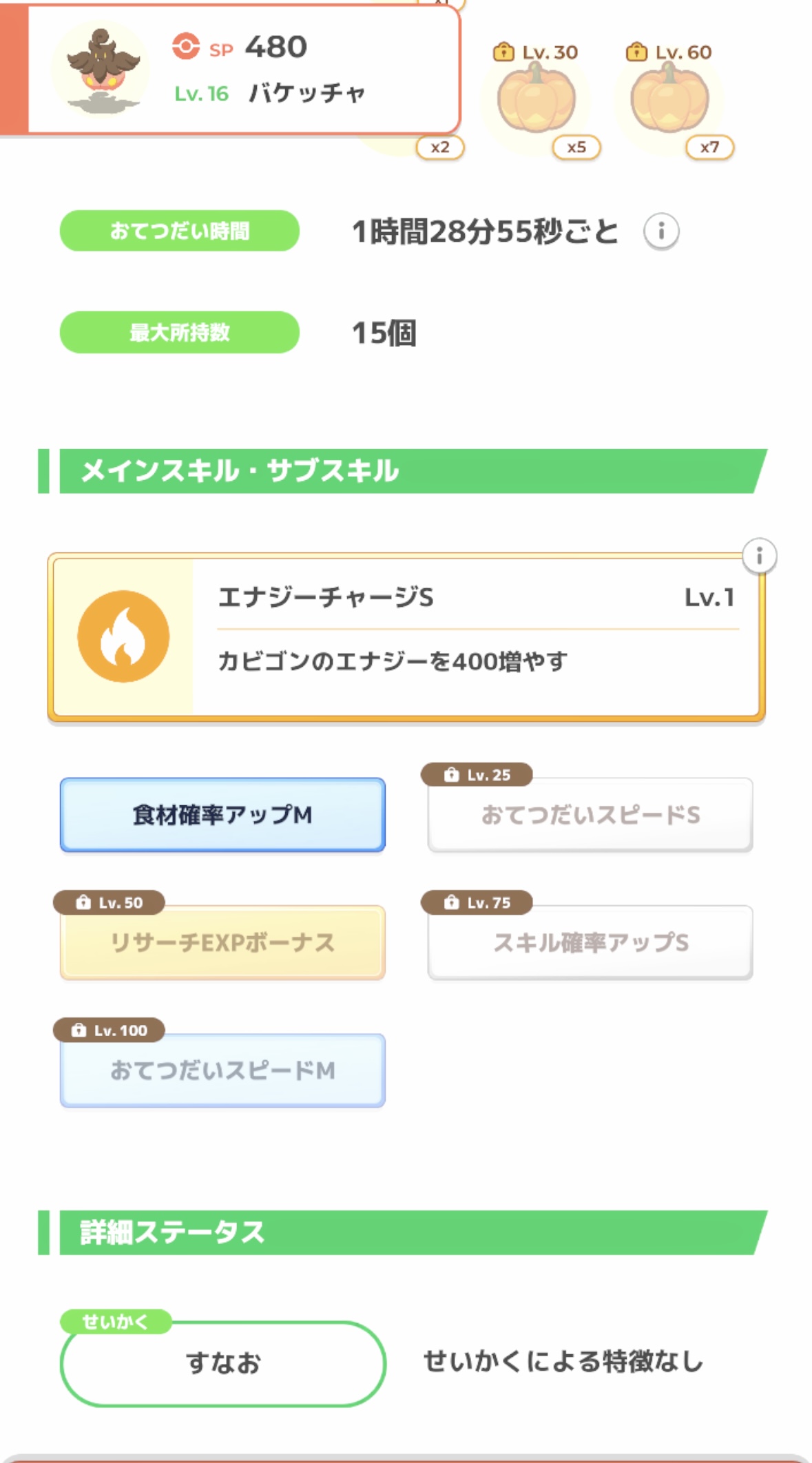The image size is (812, 1463).
Task: Tap the すなお nature box
Action: click(x=222, y=1364)
